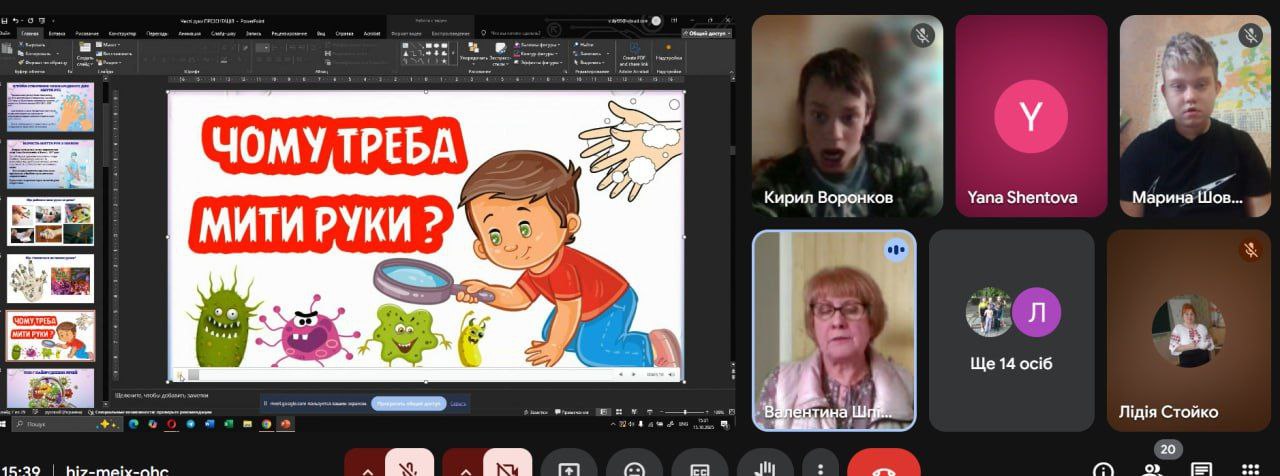Unmute the microphone in the call bar
This screenshot has height=476, width=1280.
(408, 466)
